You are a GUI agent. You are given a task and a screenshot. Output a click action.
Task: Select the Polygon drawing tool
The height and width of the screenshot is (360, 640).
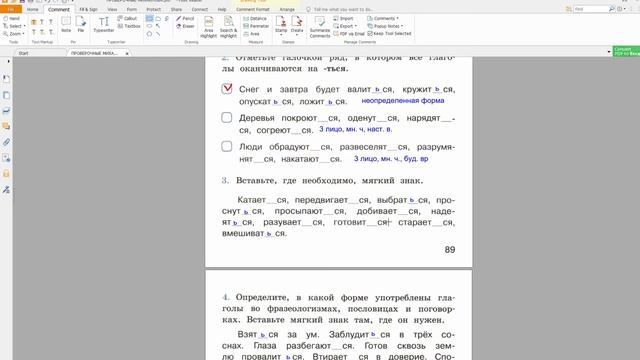point(149,34)
